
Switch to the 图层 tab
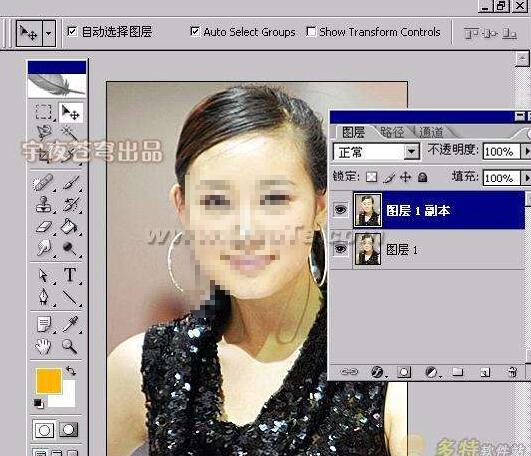point(353,132)
